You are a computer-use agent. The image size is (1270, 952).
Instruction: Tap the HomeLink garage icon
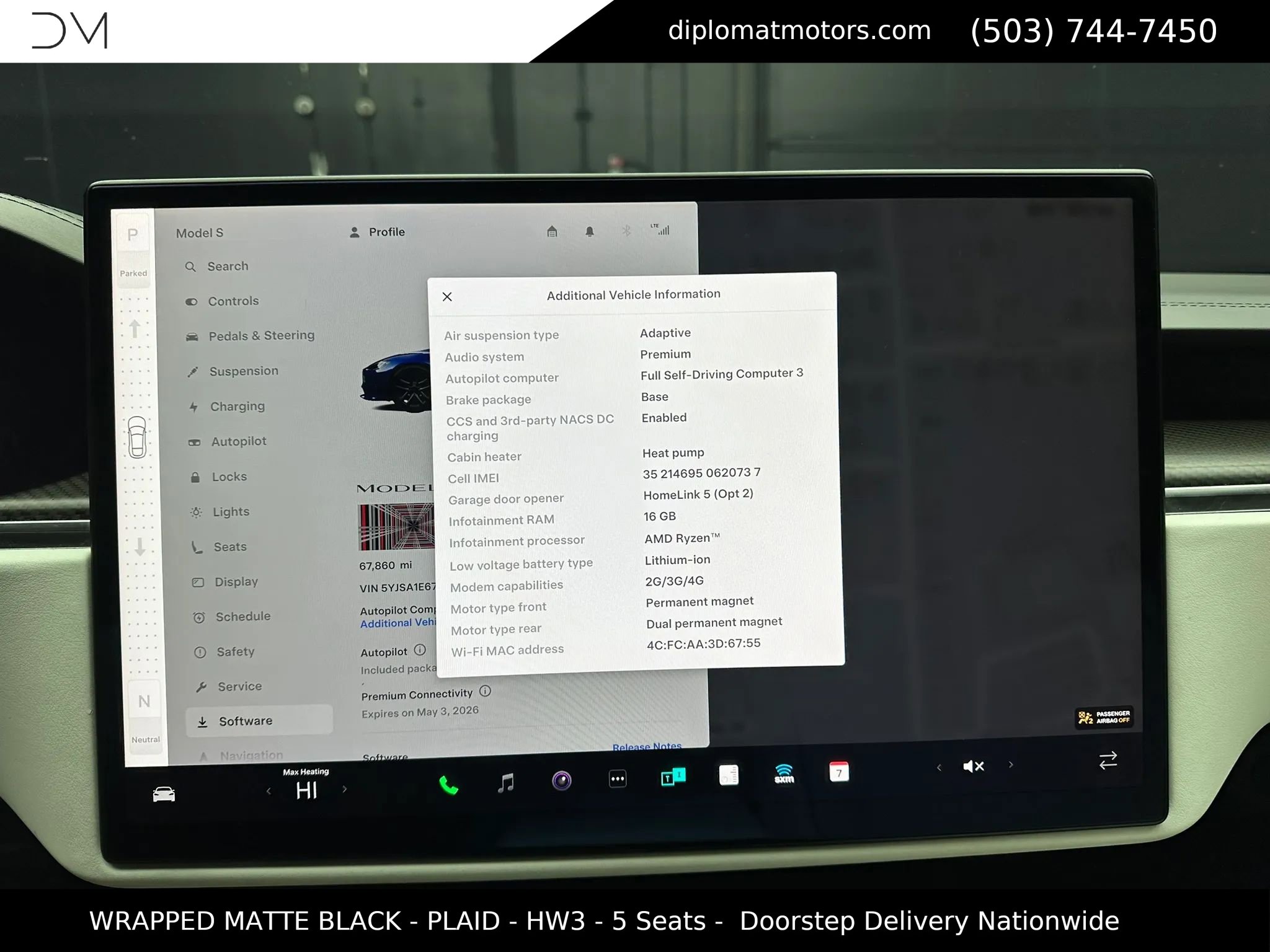552,231
